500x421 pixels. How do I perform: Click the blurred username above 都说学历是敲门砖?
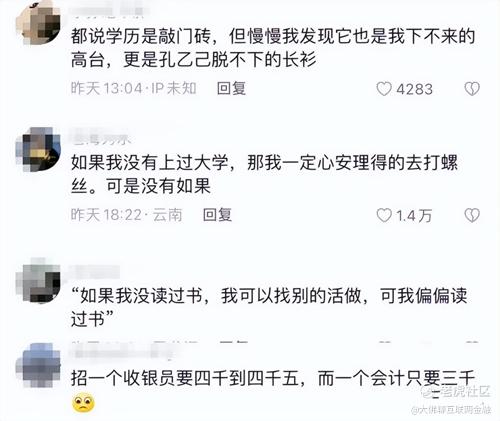click(x=107, y=12)
